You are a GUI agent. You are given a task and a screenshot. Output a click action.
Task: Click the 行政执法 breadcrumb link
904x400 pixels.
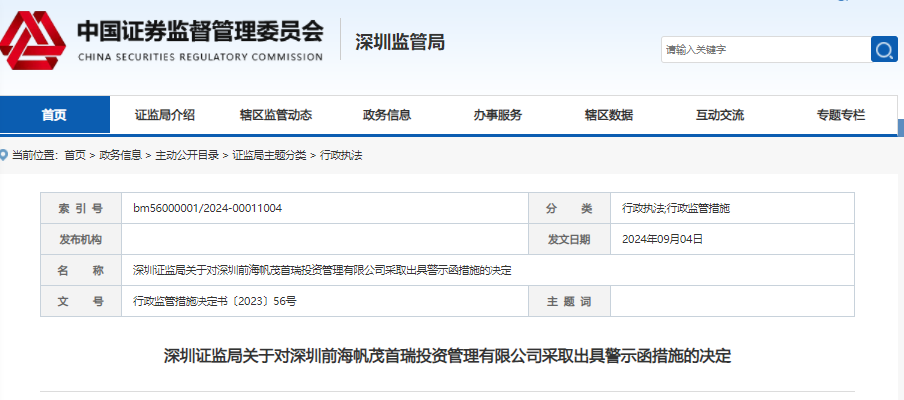coord(341,155)
